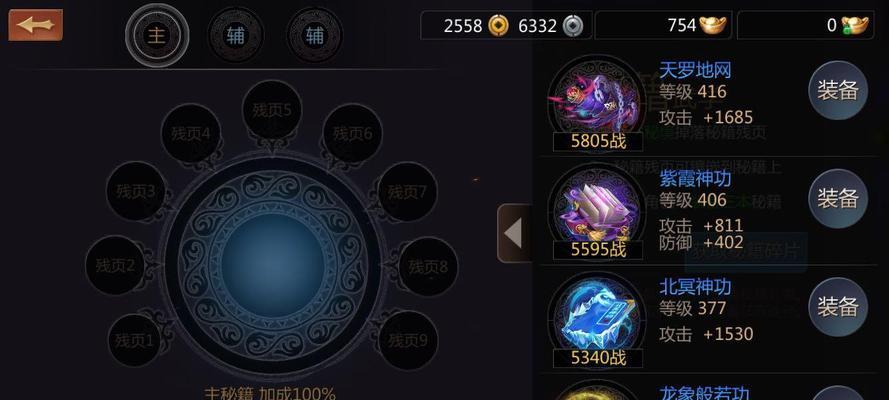The height and width of the screenshot is (400, 889).
Task: Tap the gold coin currency icon
Action: [499, 25]
